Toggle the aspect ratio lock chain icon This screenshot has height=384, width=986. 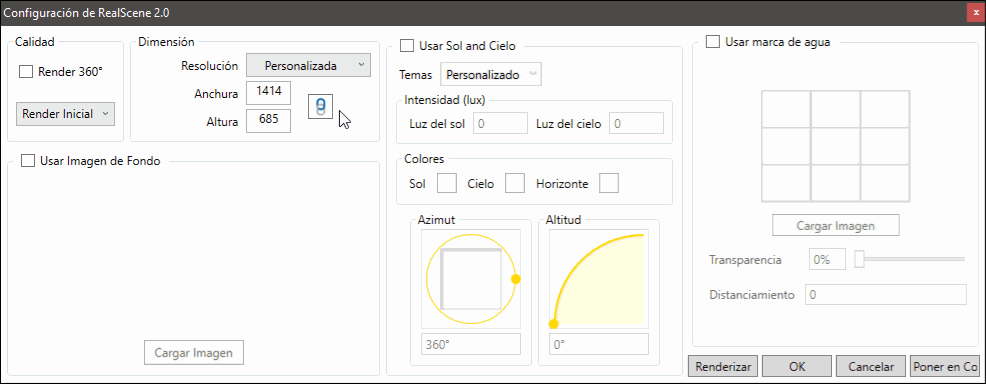click(x=320, y=106)
